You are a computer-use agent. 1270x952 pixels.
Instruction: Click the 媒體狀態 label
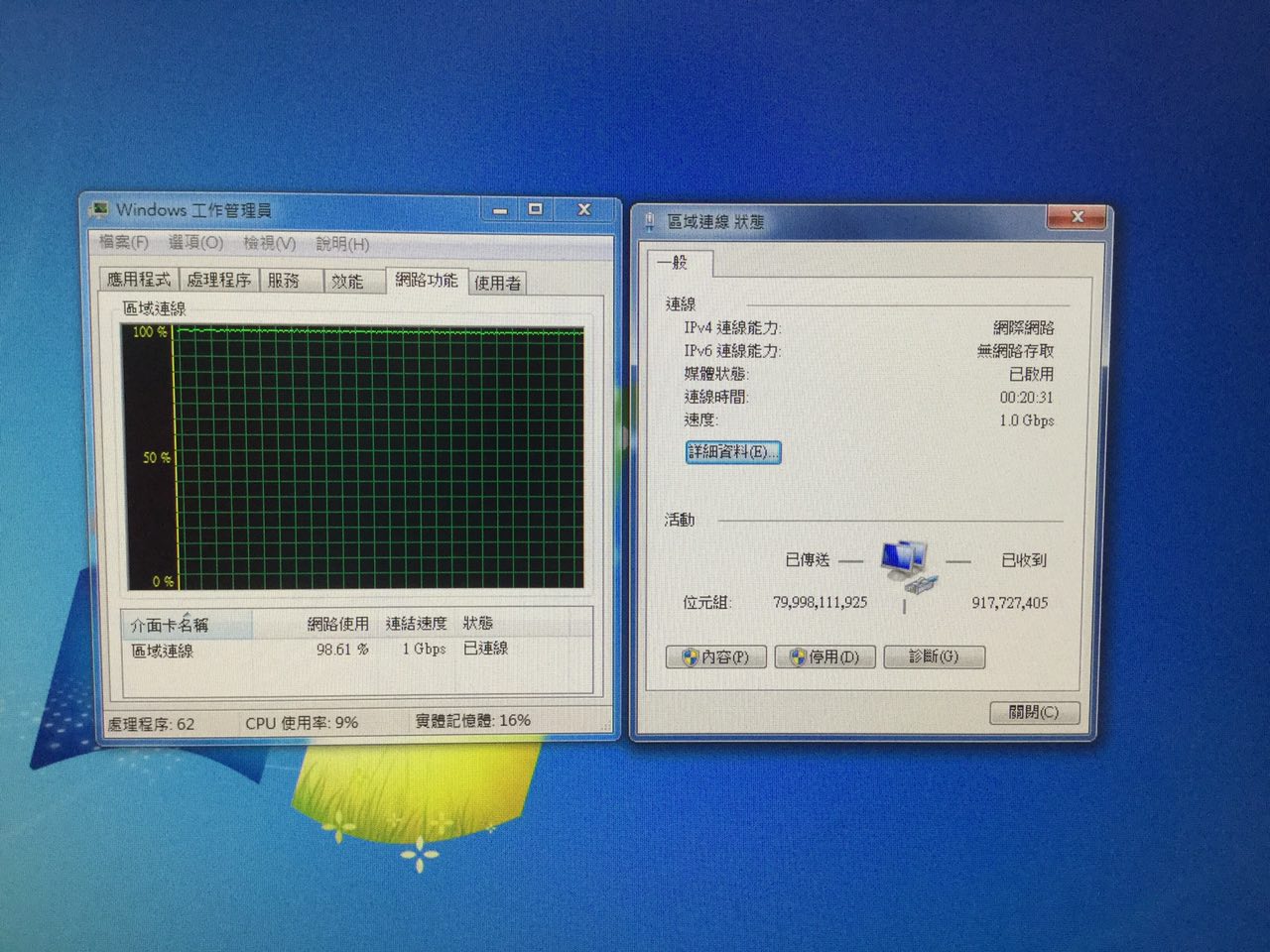pyautogui.click(x=715, y=374)
